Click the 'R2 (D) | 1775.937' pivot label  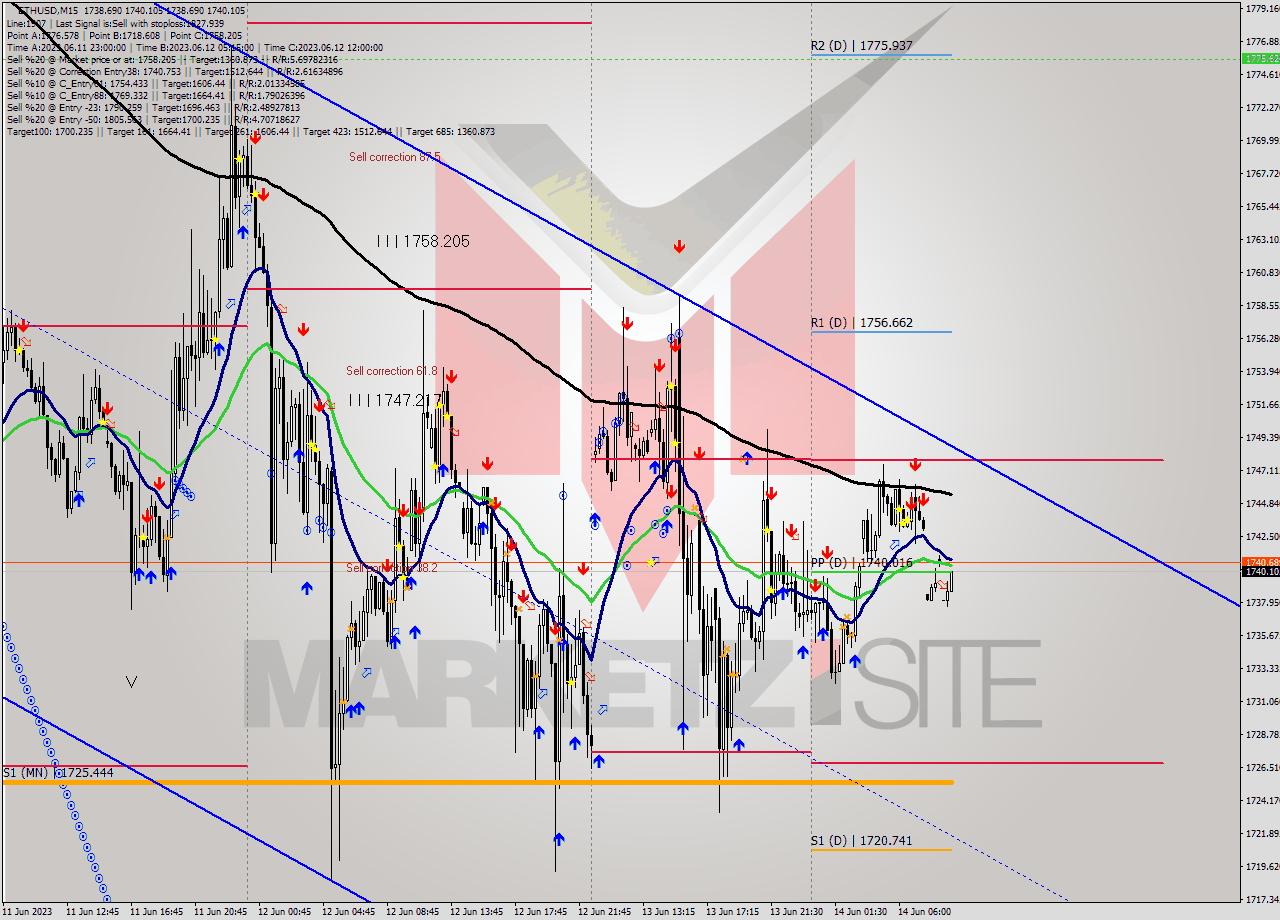pos(861,46)
